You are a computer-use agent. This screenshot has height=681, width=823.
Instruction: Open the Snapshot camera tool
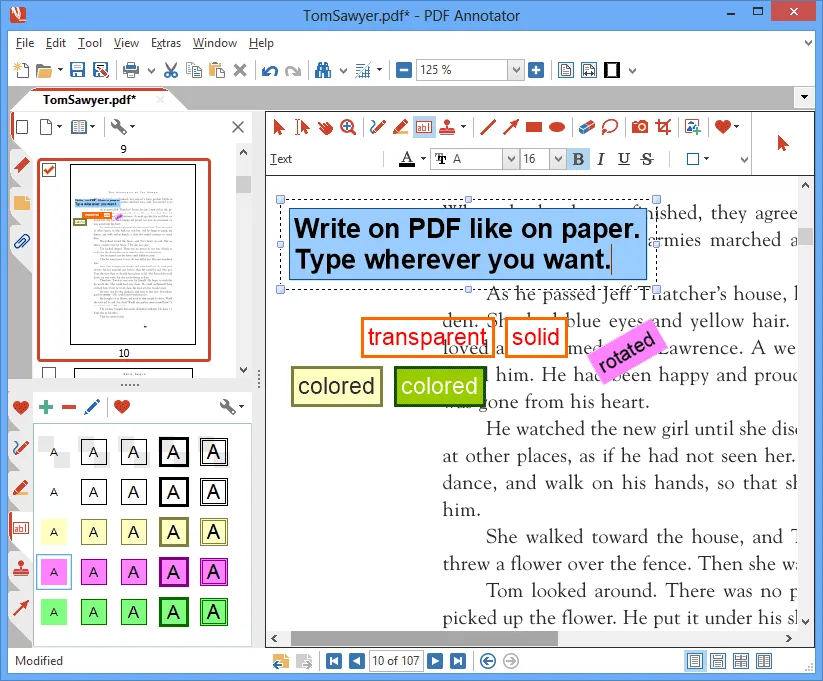tap(639, 127)
